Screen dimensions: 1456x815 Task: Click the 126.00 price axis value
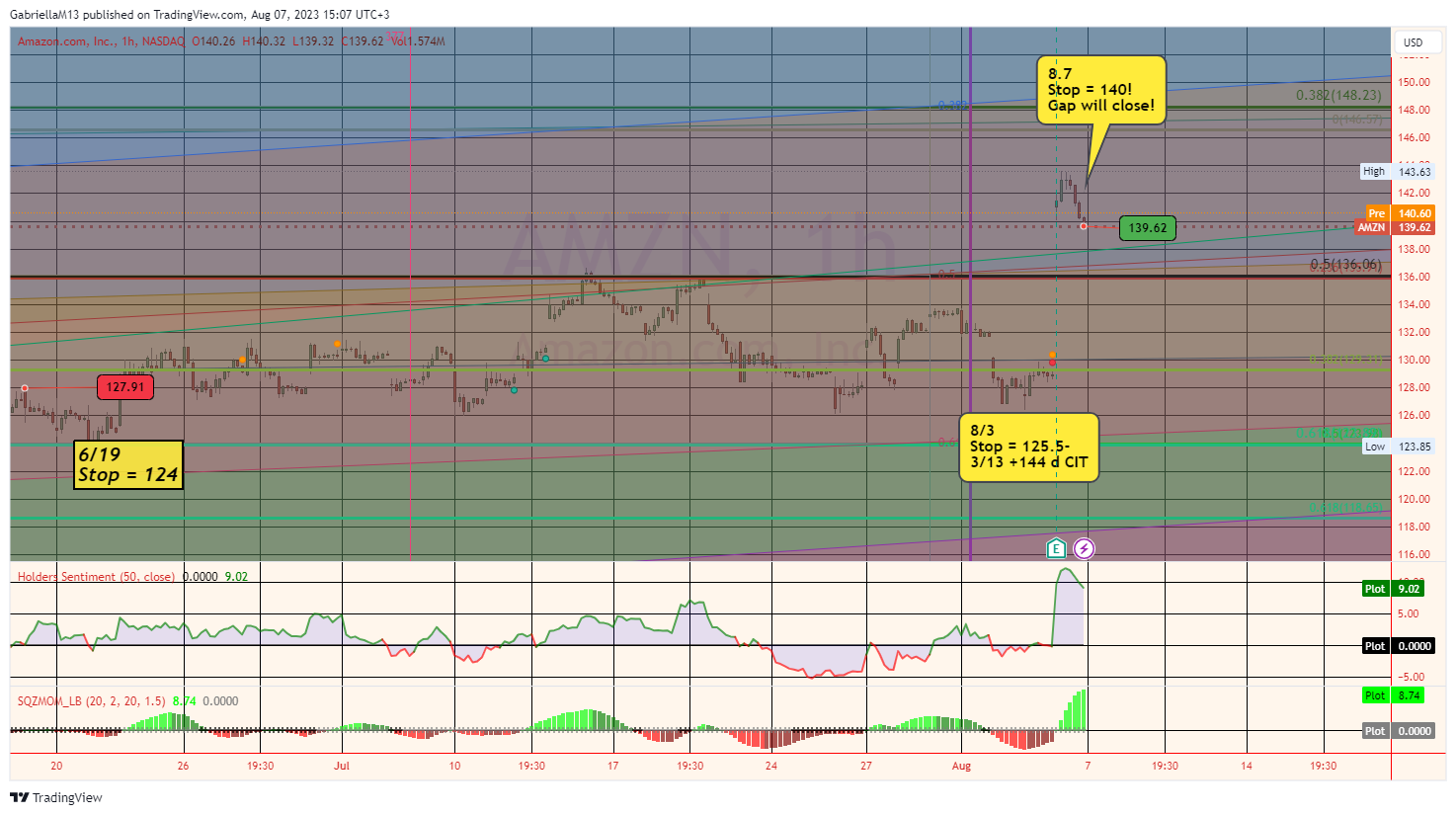point(1415,415)
